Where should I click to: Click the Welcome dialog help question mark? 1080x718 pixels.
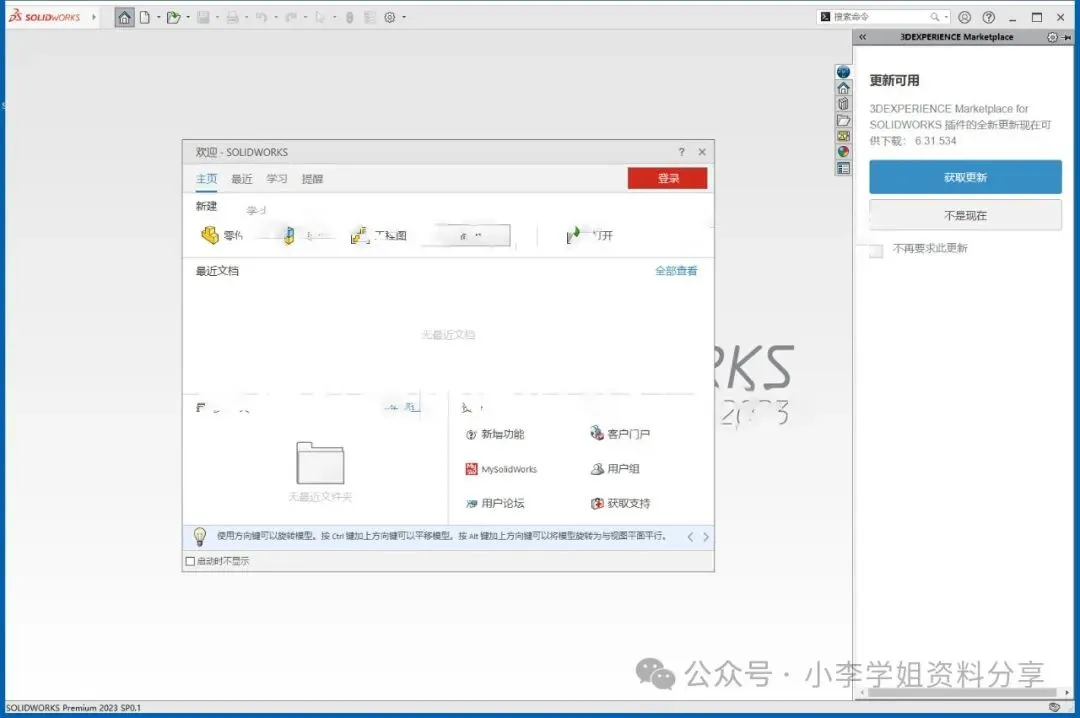681,152
